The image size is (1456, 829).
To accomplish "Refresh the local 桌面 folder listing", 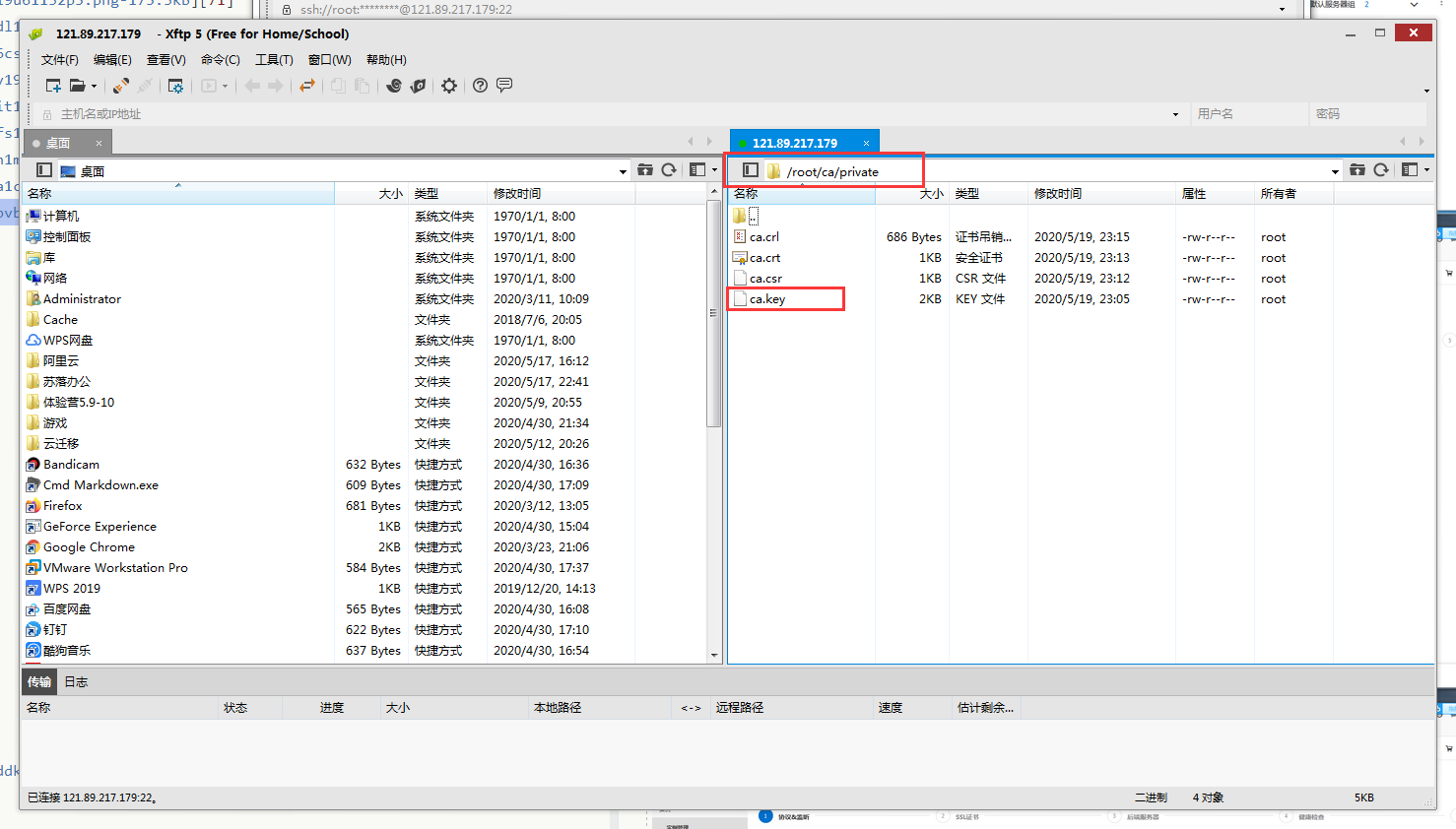I will click(668, 169).
